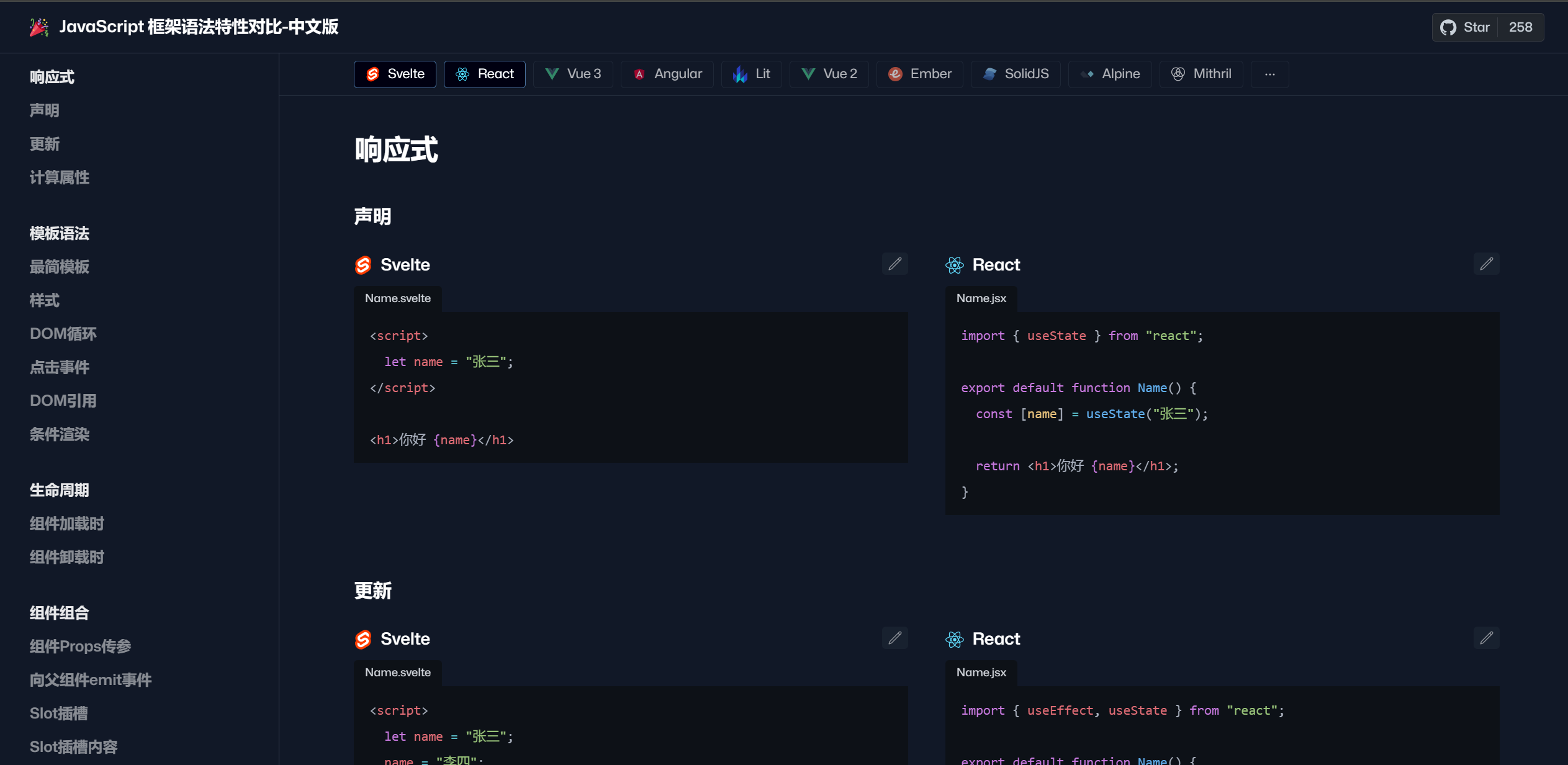Go to 模板语法 in sidebar
The image size is (1568, 765).
pos(60,233)
